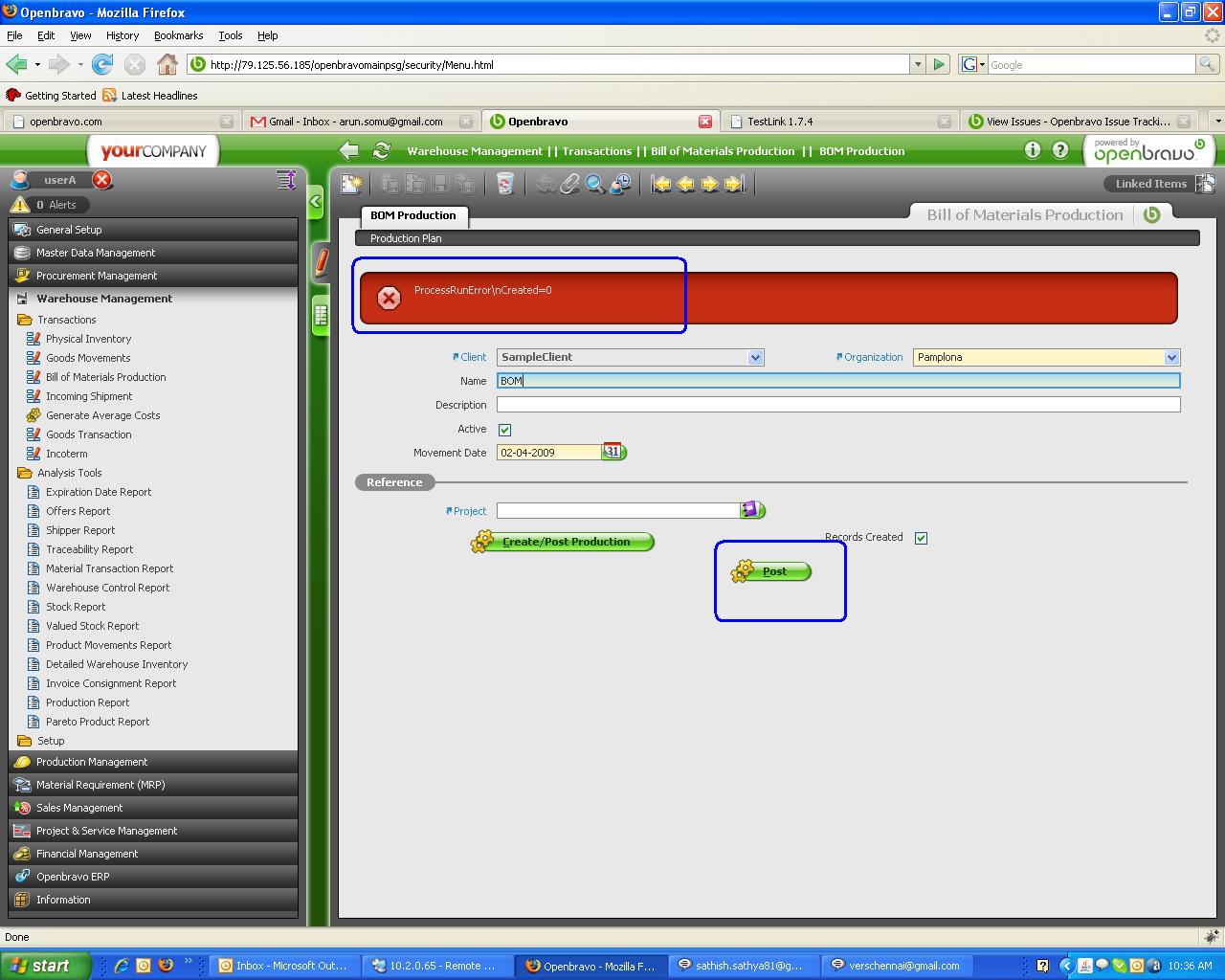Open the Movement Date calendar picker
The width and height of the screenshot is (1225, 980).
tap(612, 452)
